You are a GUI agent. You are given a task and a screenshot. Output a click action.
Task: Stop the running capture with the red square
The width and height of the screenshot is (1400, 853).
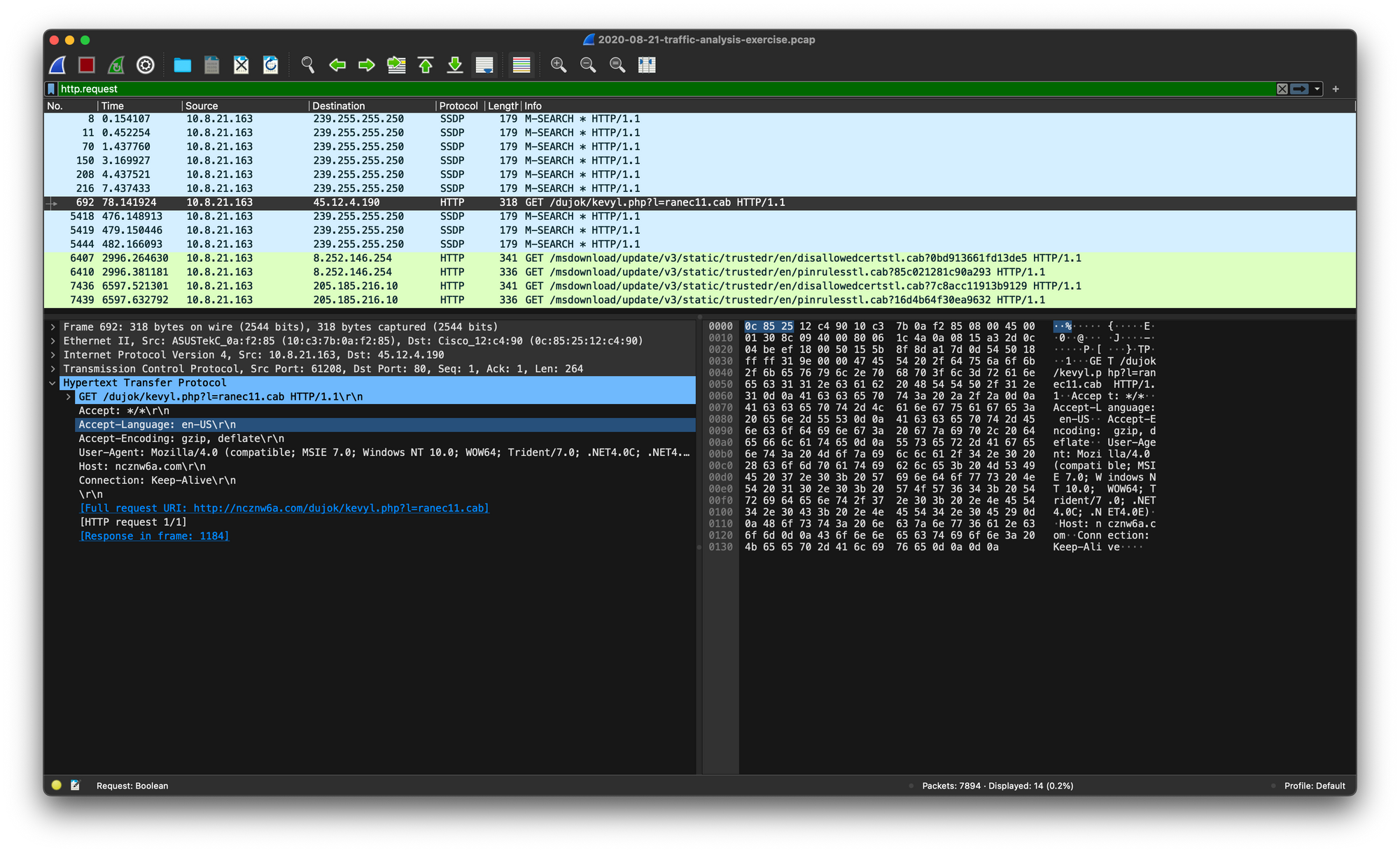coord(87,65)
